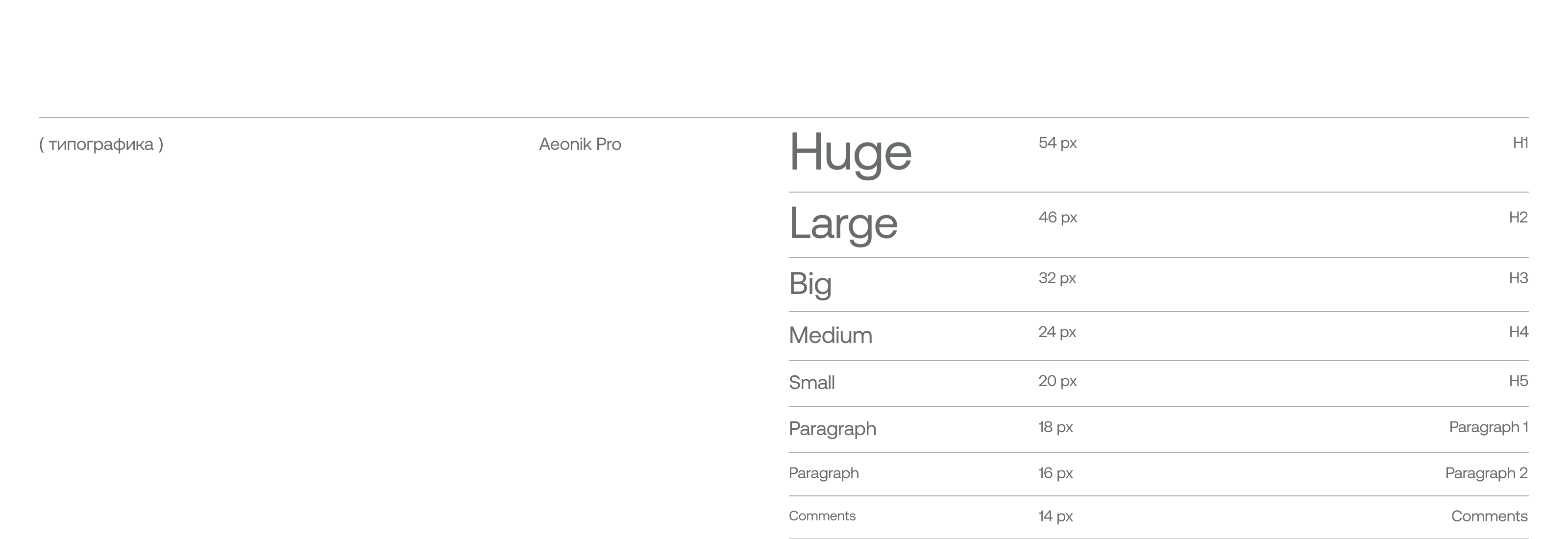Click the "( типографика )" section label
This screenshot has height=539, width=1568.
[101, 144]
